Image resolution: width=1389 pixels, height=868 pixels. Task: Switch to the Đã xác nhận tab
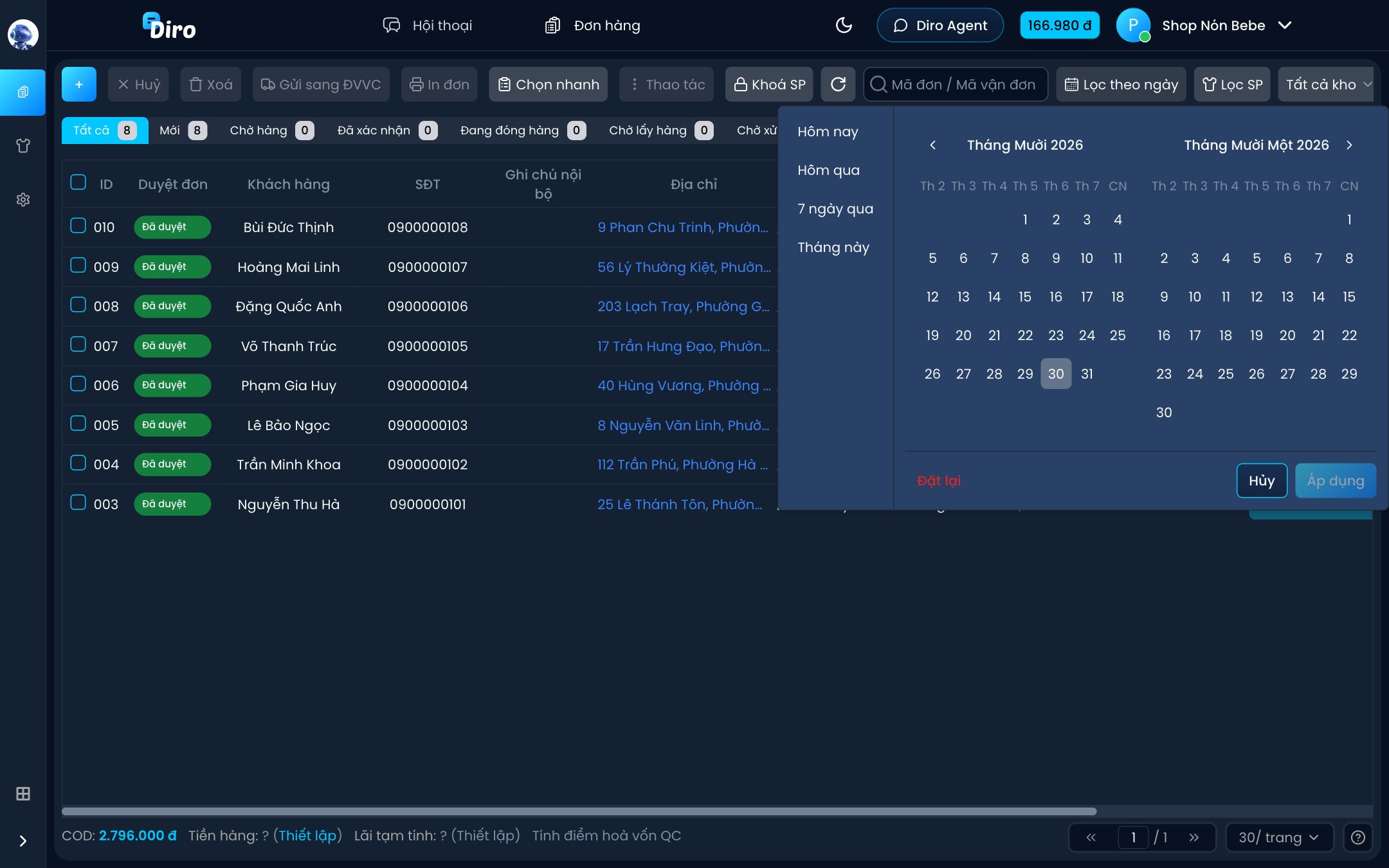(387, 131)
